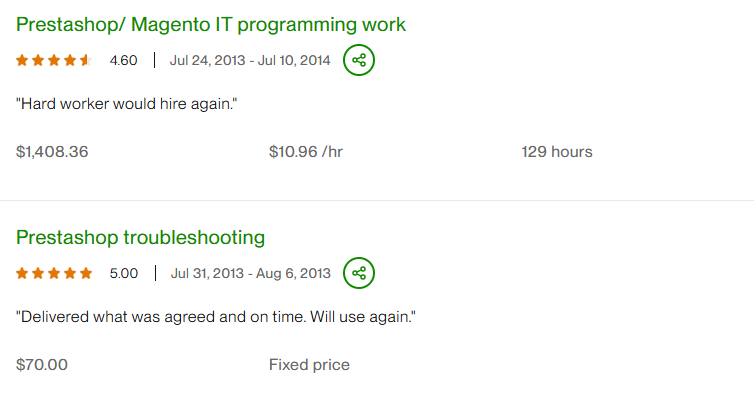Click the 5.00 rating score
The image size is (754, 417).
tap(123, 273)
